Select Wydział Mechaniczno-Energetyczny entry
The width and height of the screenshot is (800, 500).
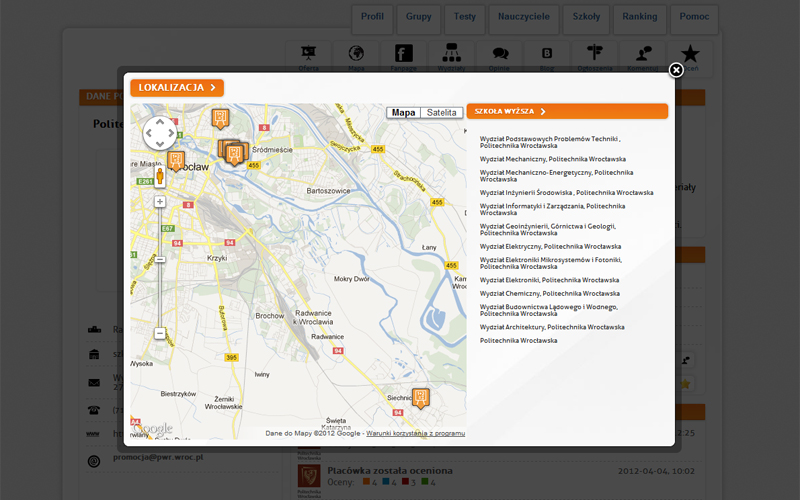(x=556, y=176)
